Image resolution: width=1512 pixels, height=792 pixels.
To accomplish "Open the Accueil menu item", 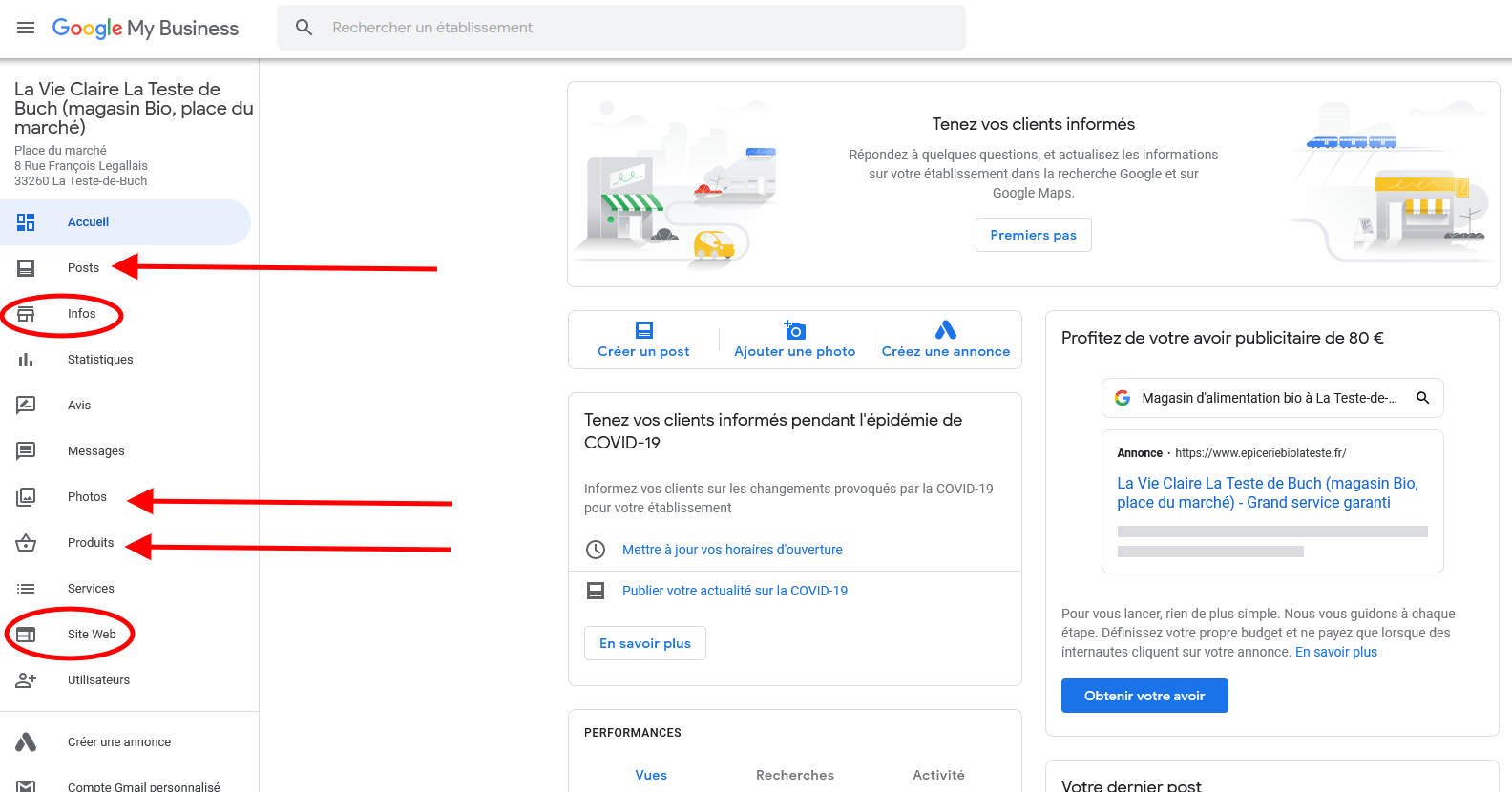I will point(125,222).
